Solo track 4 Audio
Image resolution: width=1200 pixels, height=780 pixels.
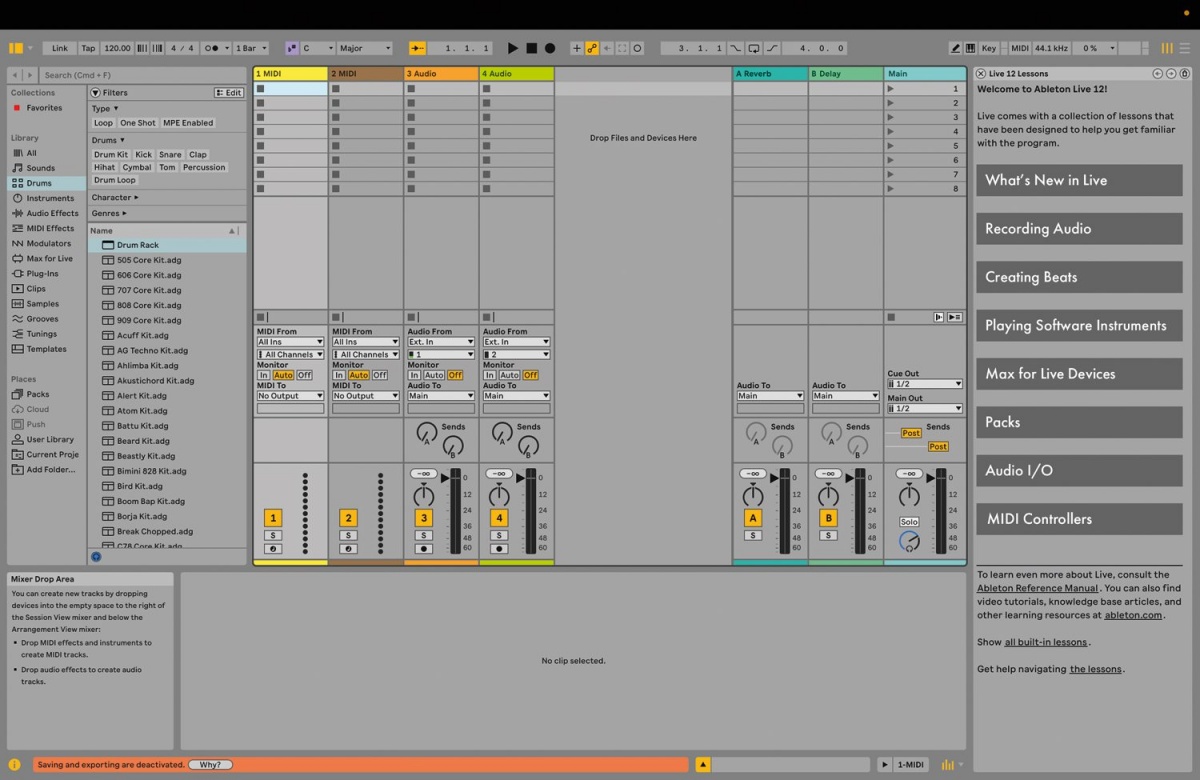tap(499, 536)
